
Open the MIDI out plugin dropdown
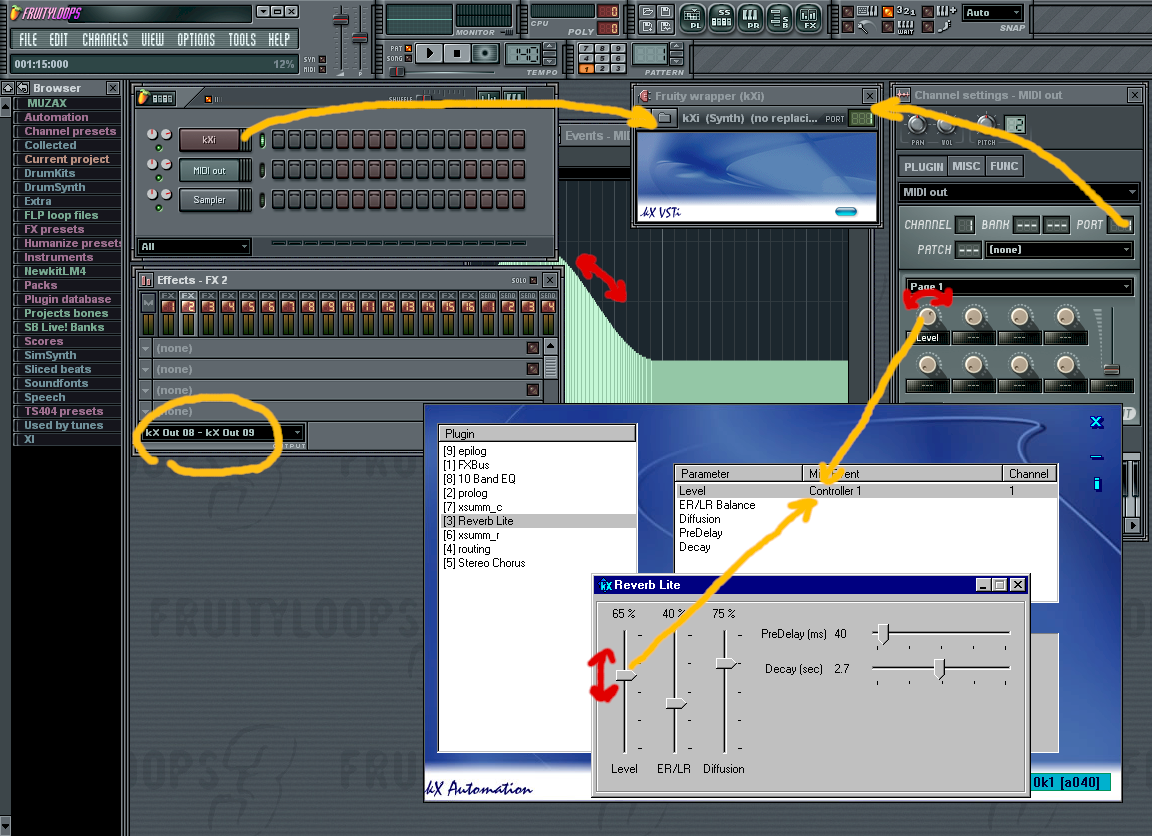tap(1019, 192)
